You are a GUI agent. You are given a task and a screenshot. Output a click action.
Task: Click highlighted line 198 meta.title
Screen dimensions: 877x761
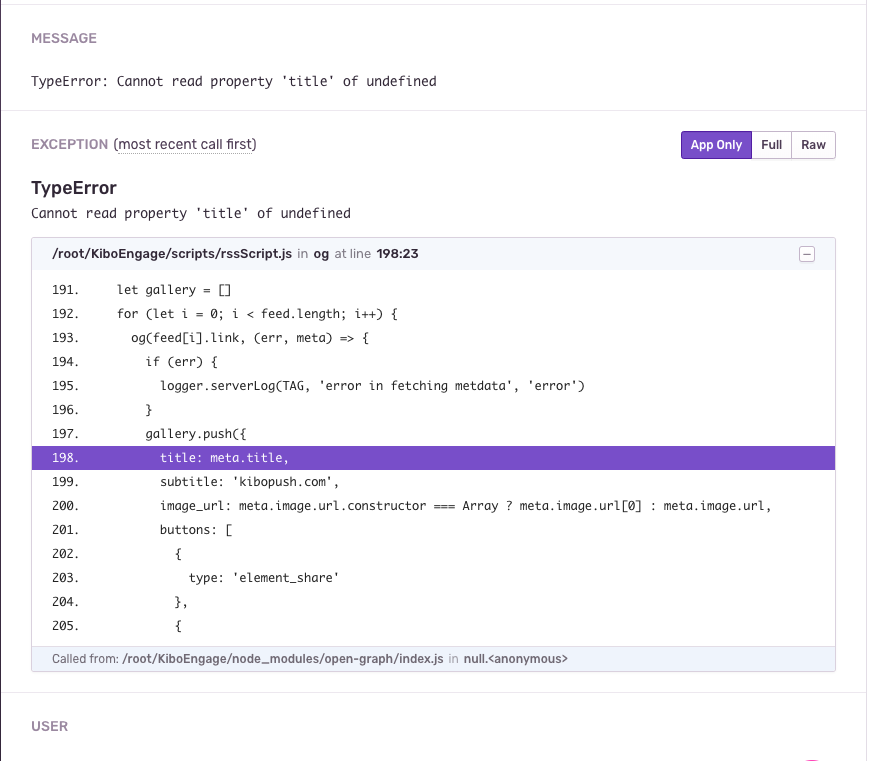[x=433, y=458]
